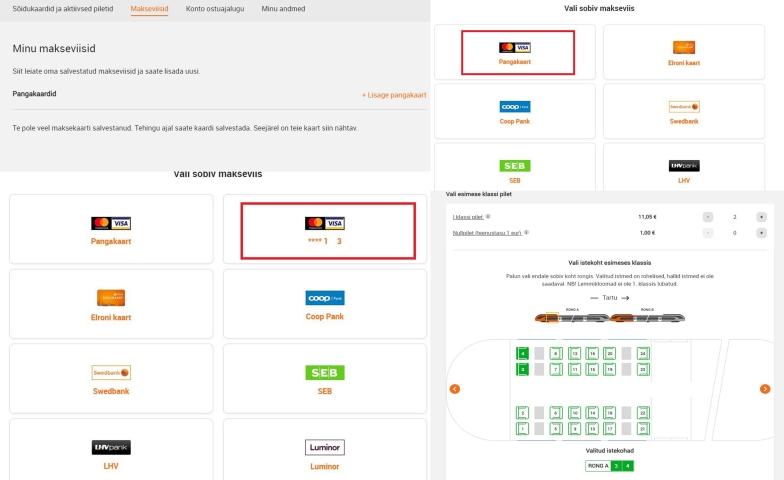Viewport: 784px width, 480px height.
Task: Show next carriage with orange right arrow
Action: click(764, 389)
